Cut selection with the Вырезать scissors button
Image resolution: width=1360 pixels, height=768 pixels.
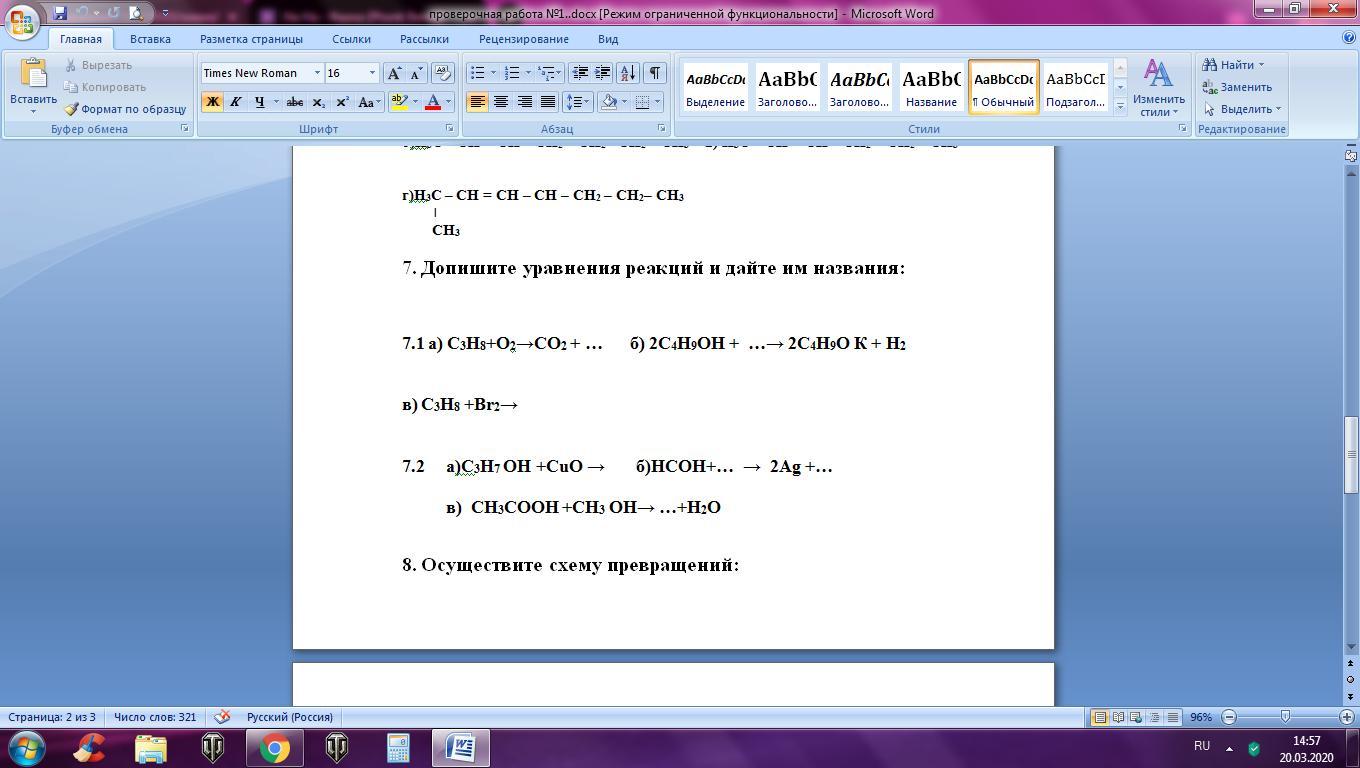(98, 65)
